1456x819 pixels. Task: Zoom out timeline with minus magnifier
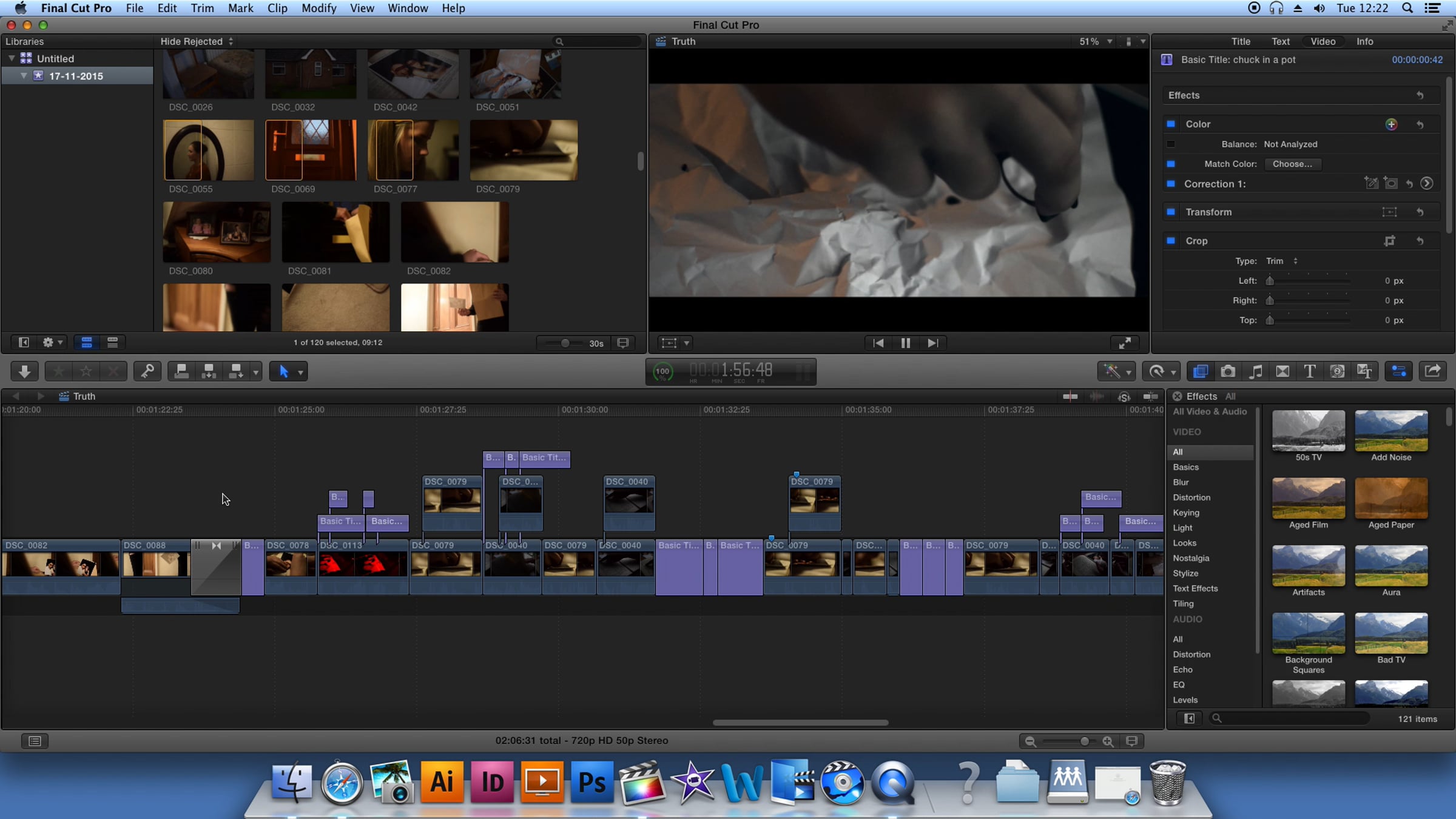pos(1030,741)
